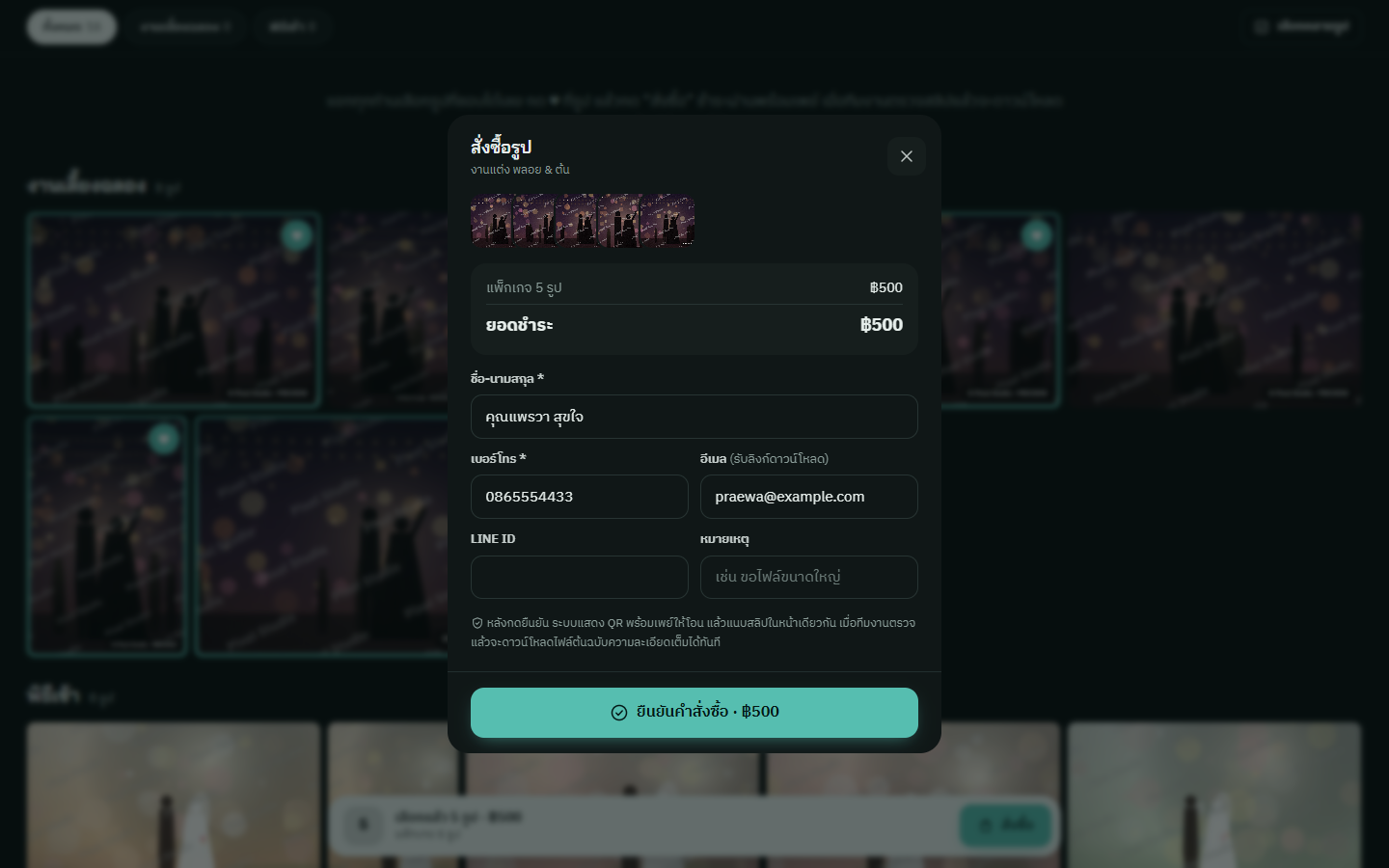This screenshot has width=1389, height=868.
Task: Click the อีเมล (รับลิงก์ดาวน์โหลด) label
Action: click(765, 459)
